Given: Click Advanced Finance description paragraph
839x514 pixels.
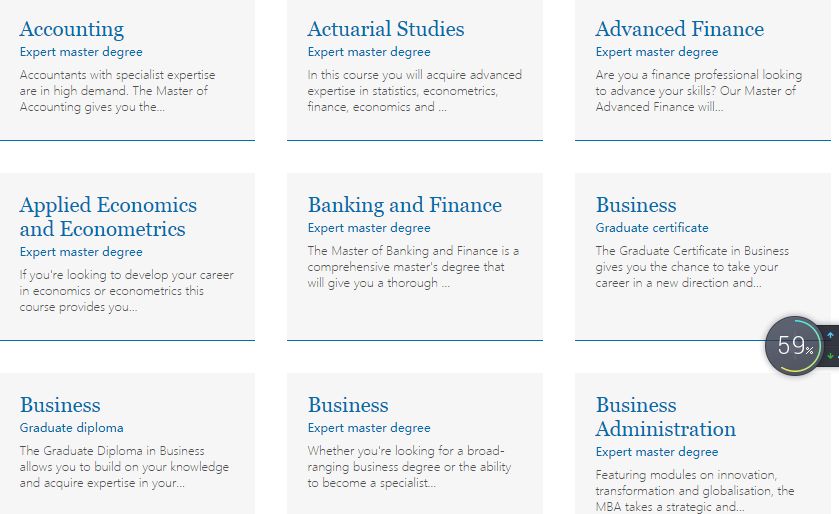Looking at the screenshot, I should 699,91.
